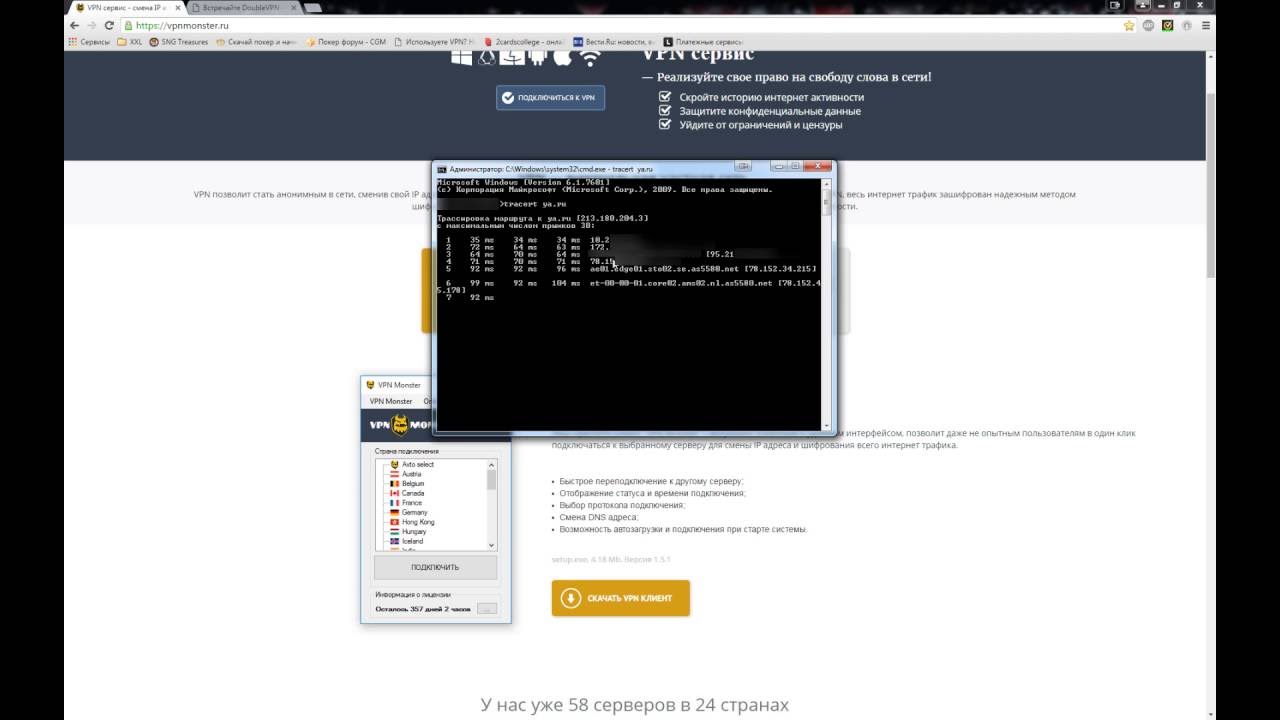
Task: Go back using the browser back arrow
Action: click(x=73, y=25)
